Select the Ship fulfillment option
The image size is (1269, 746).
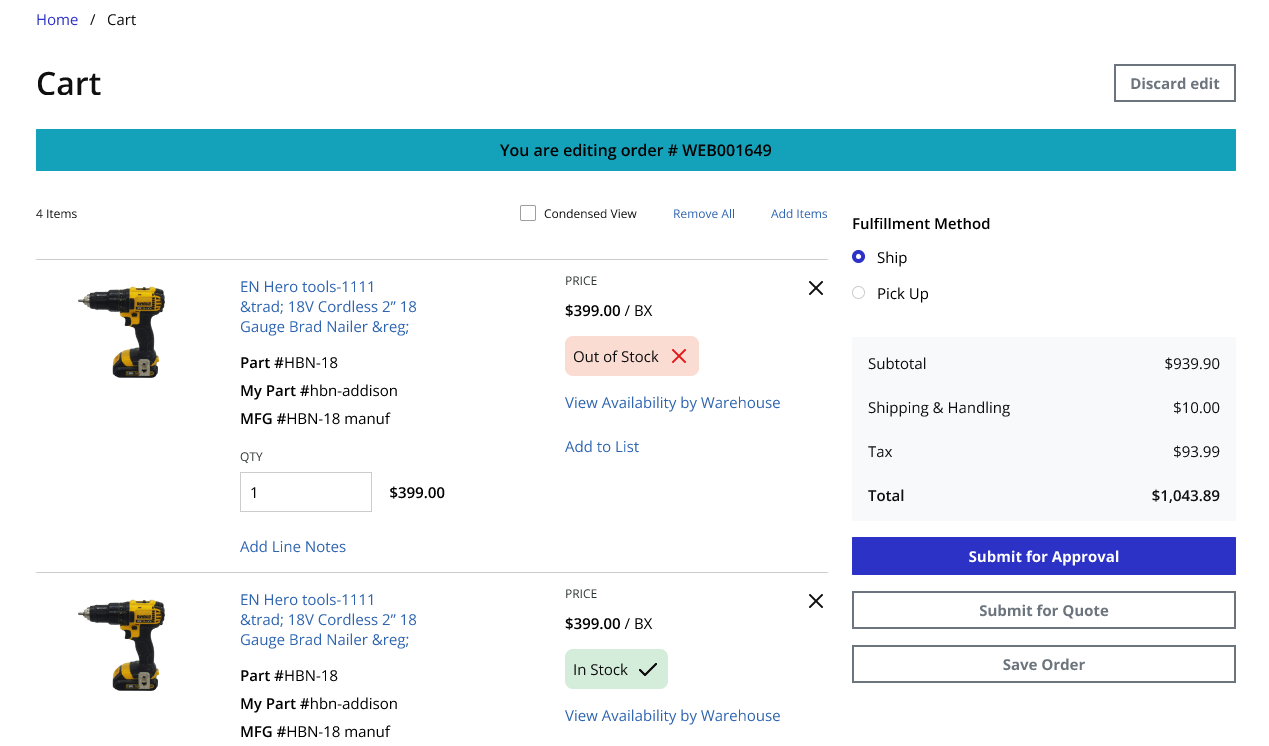(x=859, y=257)
